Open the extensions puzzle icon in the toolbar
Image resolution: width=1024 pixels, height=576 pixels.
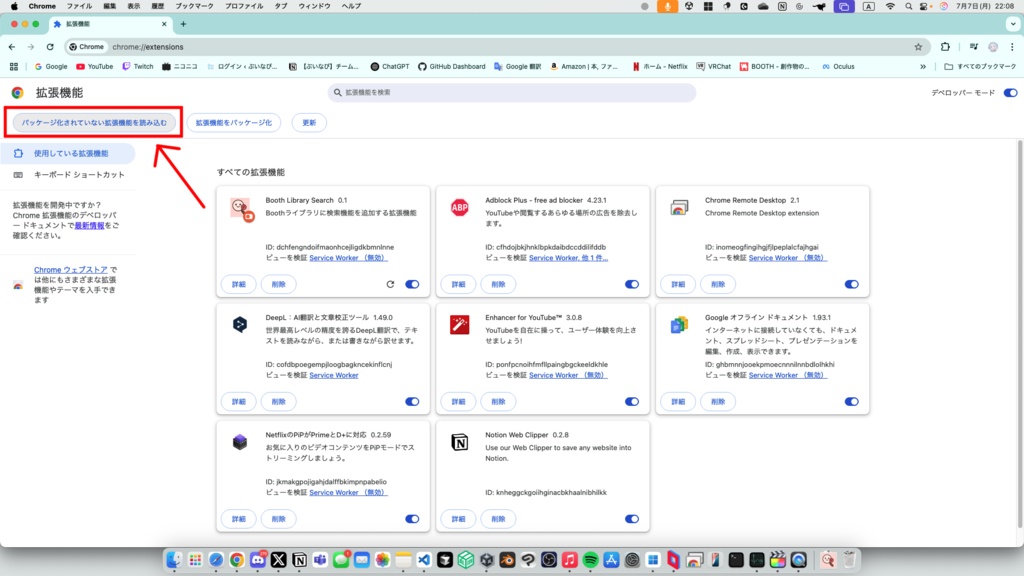click(946, 46)
